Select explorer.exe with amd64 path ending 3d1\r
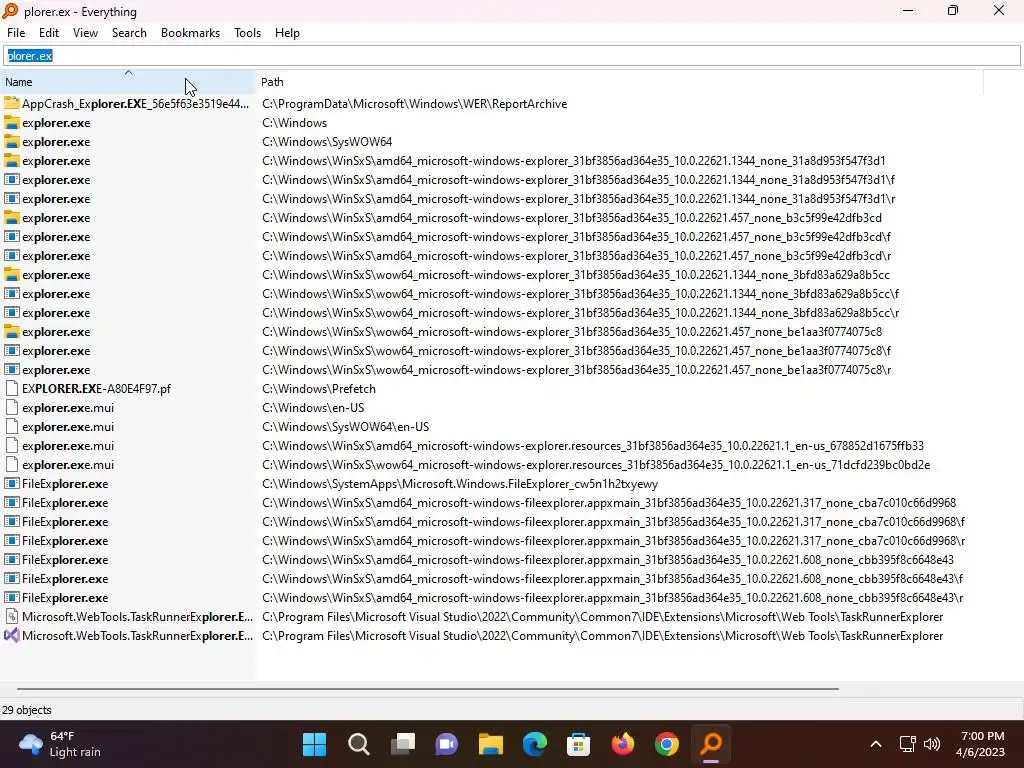The width and height of the screenshot is (1024, 768). click(x=56, y=199)
